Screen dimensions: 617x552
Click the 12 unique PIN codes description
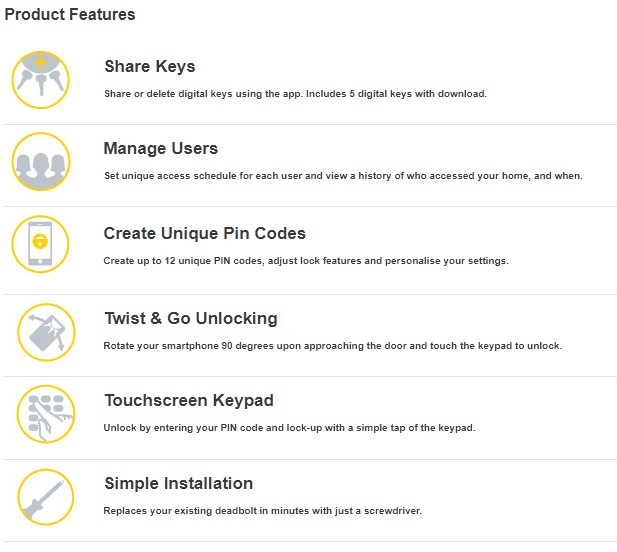pos(306,261)
